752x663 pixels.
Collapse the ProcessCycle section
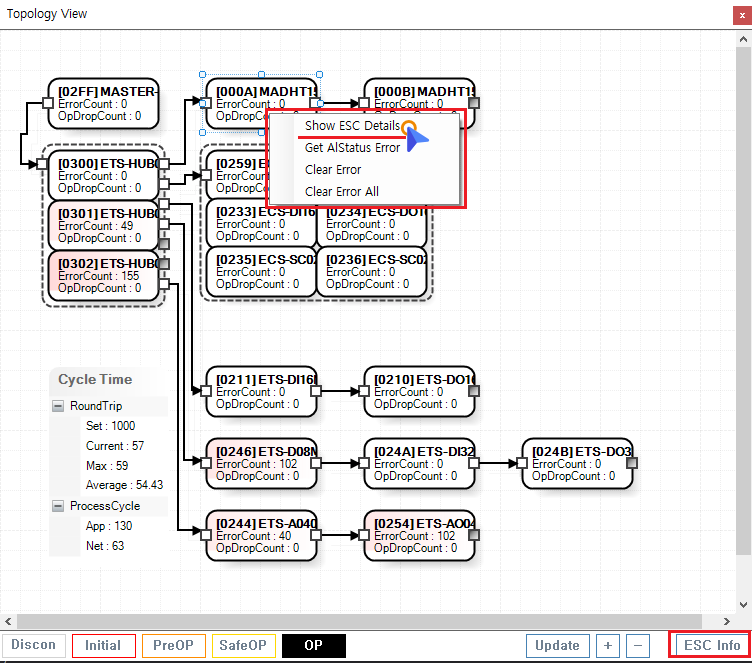[58, 506]
